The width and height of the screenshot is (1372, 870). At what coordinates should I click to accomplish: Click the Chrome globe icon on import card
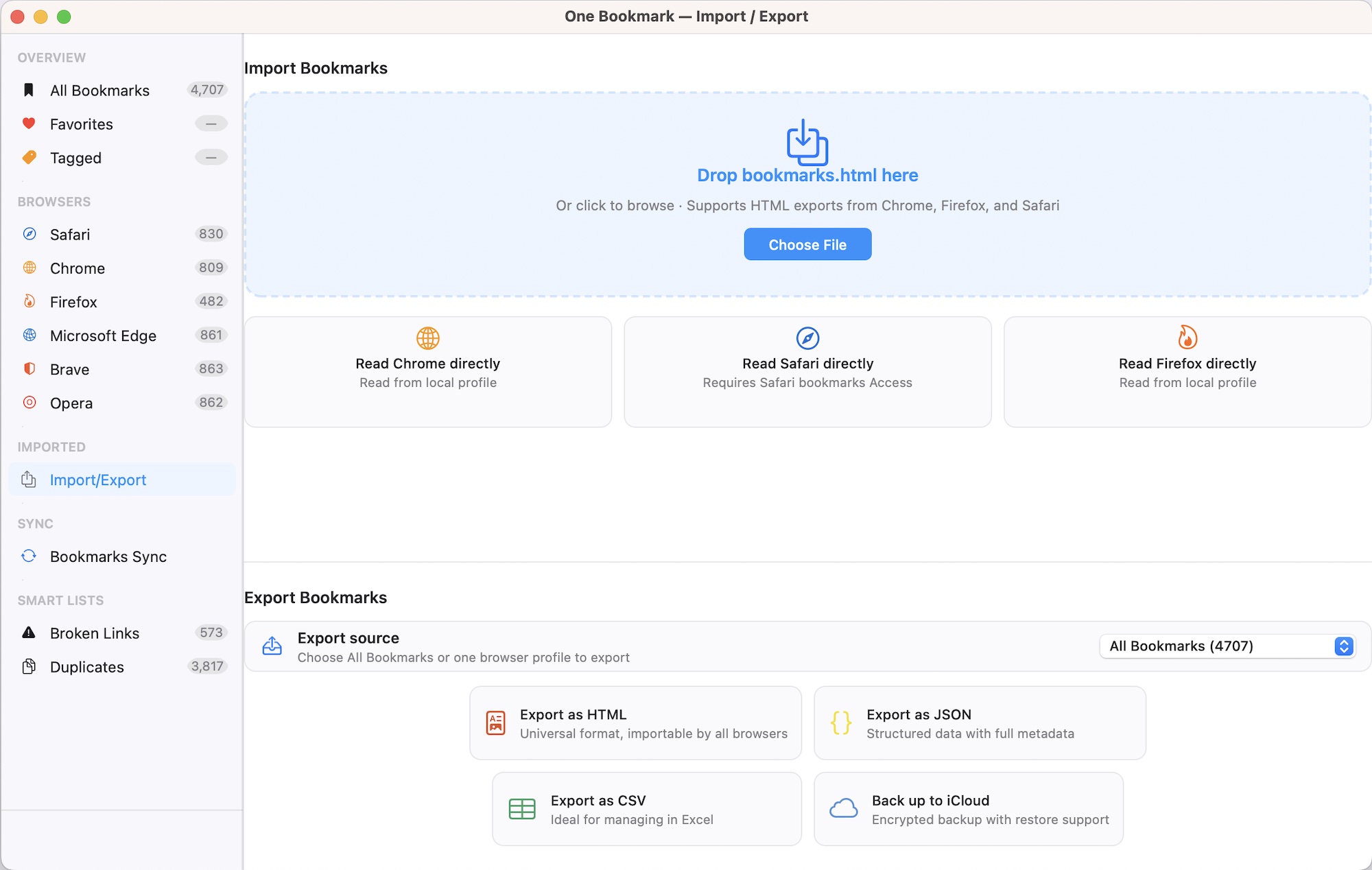(428, 338)
